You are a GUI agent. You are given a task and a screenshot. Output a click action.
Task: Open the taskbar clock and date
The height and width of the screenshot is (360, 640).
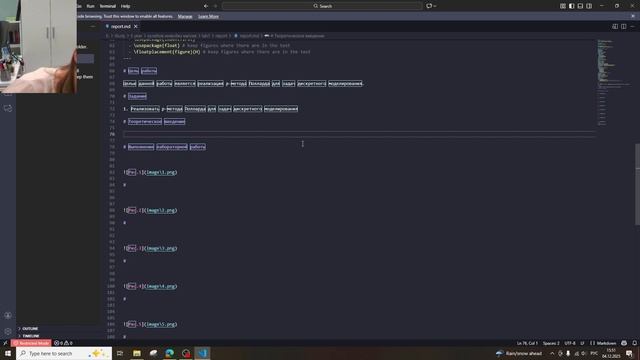(611, 353)
